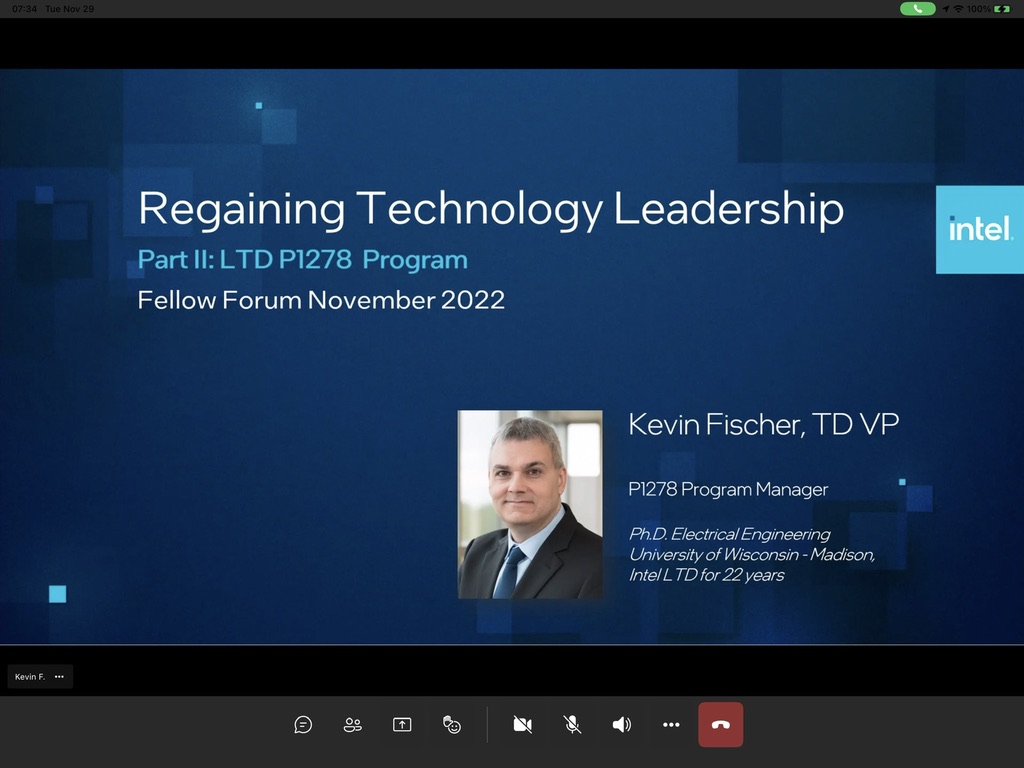This screenshot has height=768, width=1024.
Task: Tap Kevin Fischer's photo on the slide
Action: pyautogui.click(x=530, y=504)
